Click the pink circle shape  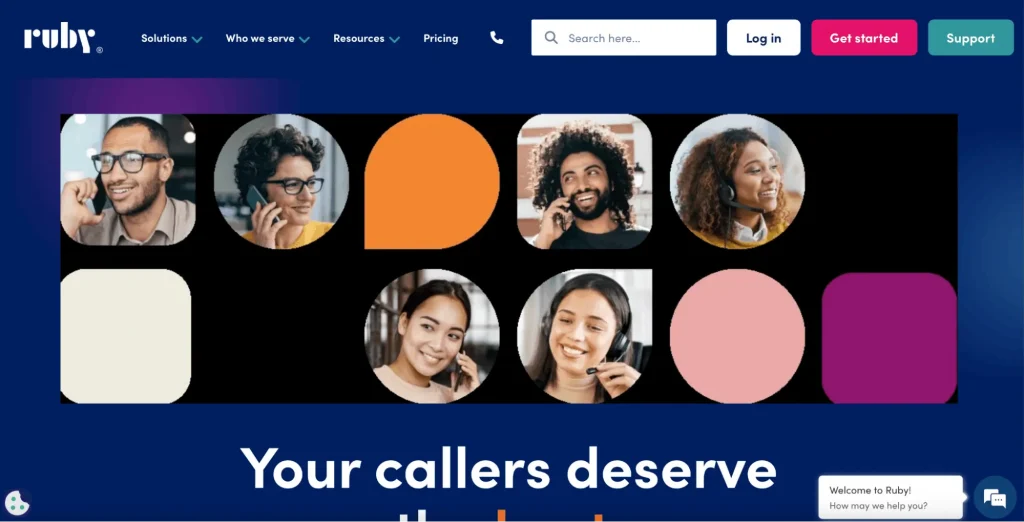[x=737, y=336]
